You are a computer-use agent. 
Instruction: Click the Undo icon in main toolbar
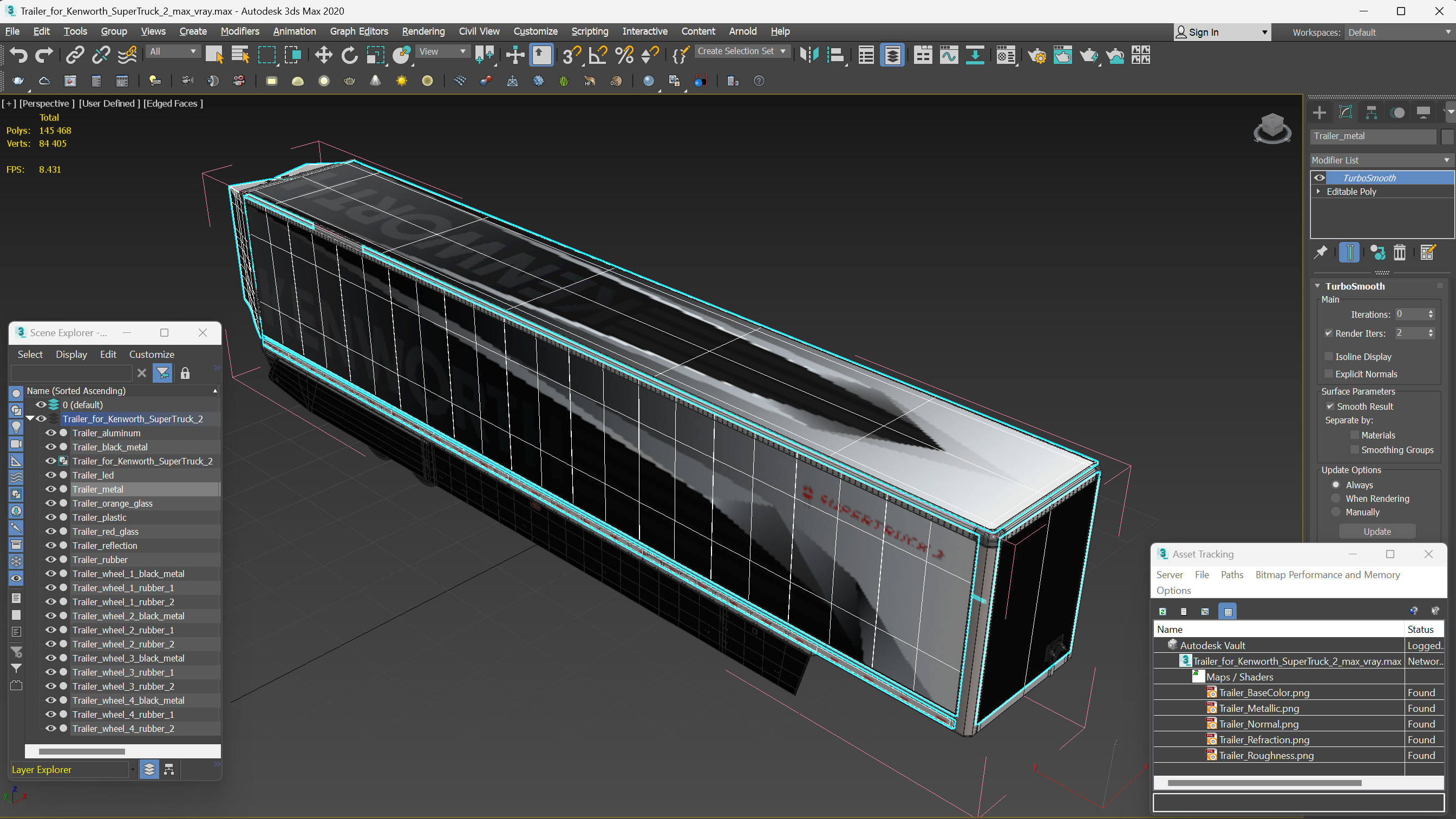coord(18,55)
